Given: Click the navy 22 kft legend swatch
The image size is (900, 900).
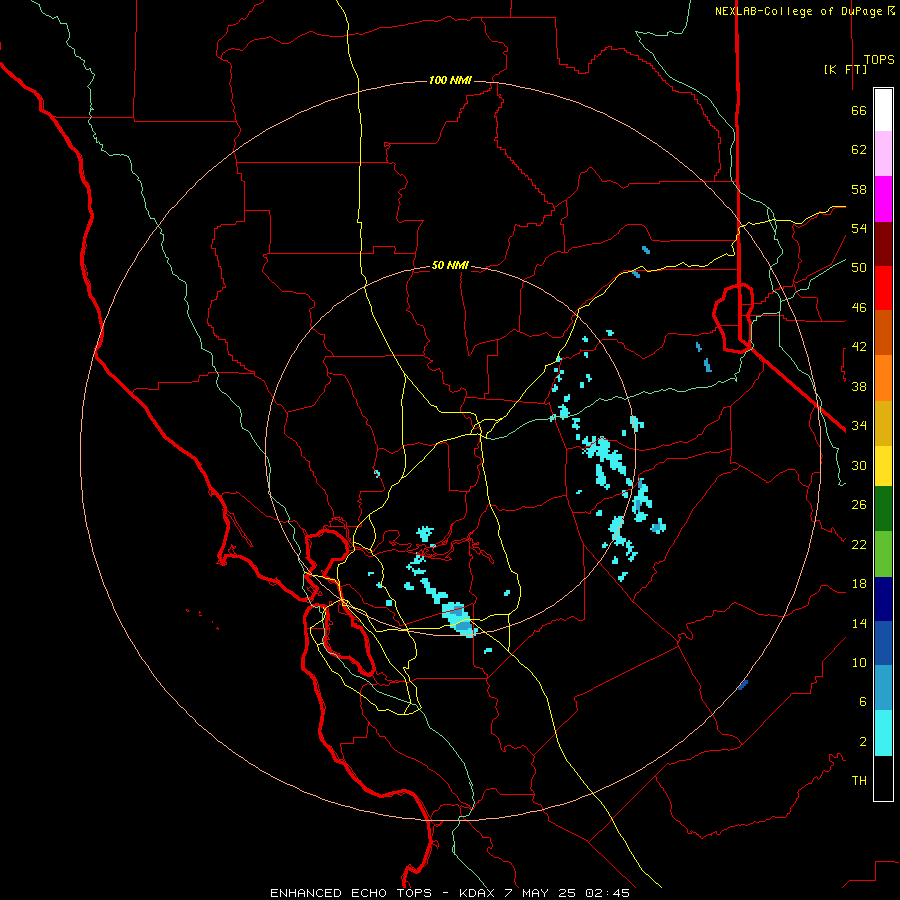Looking at the screenshot, I should pos(883,599).
